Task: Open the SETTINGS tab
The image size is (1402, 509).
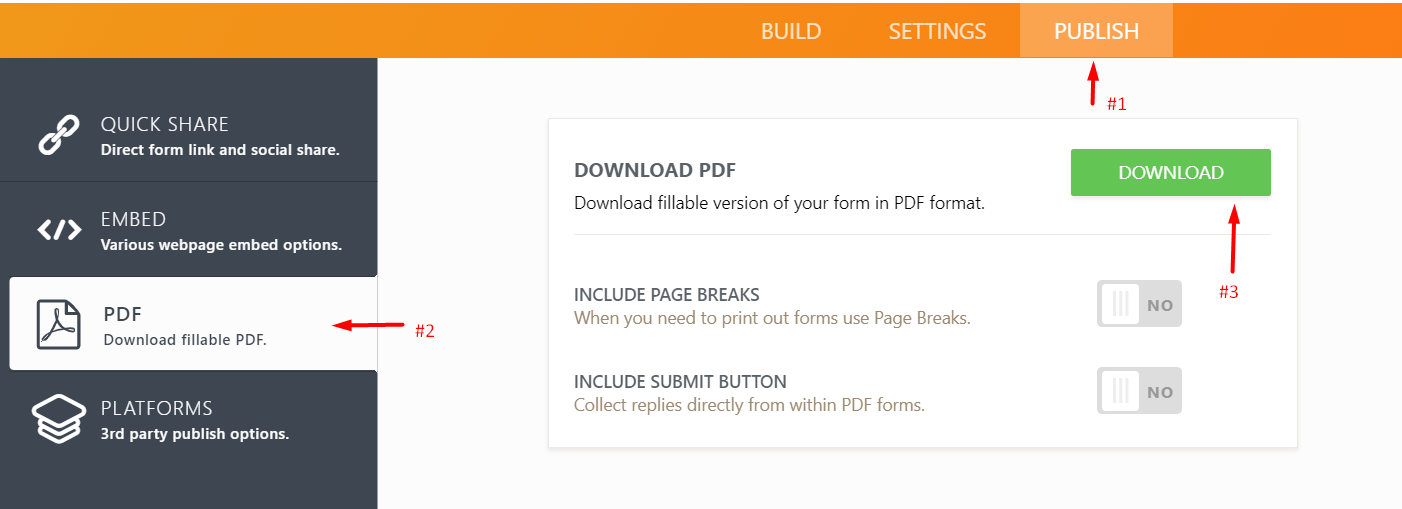Action: 937,31
